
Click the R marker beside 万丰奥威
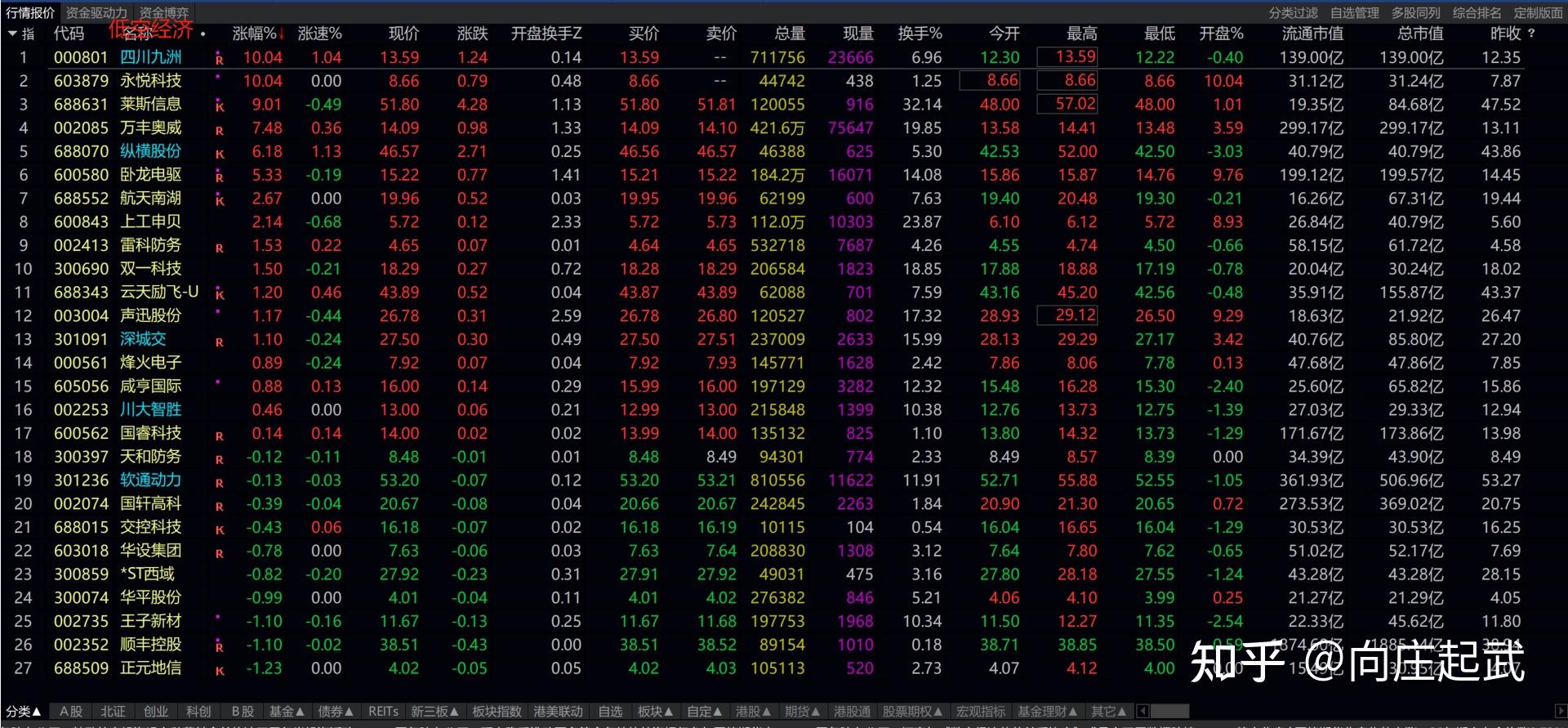[219, 130]
